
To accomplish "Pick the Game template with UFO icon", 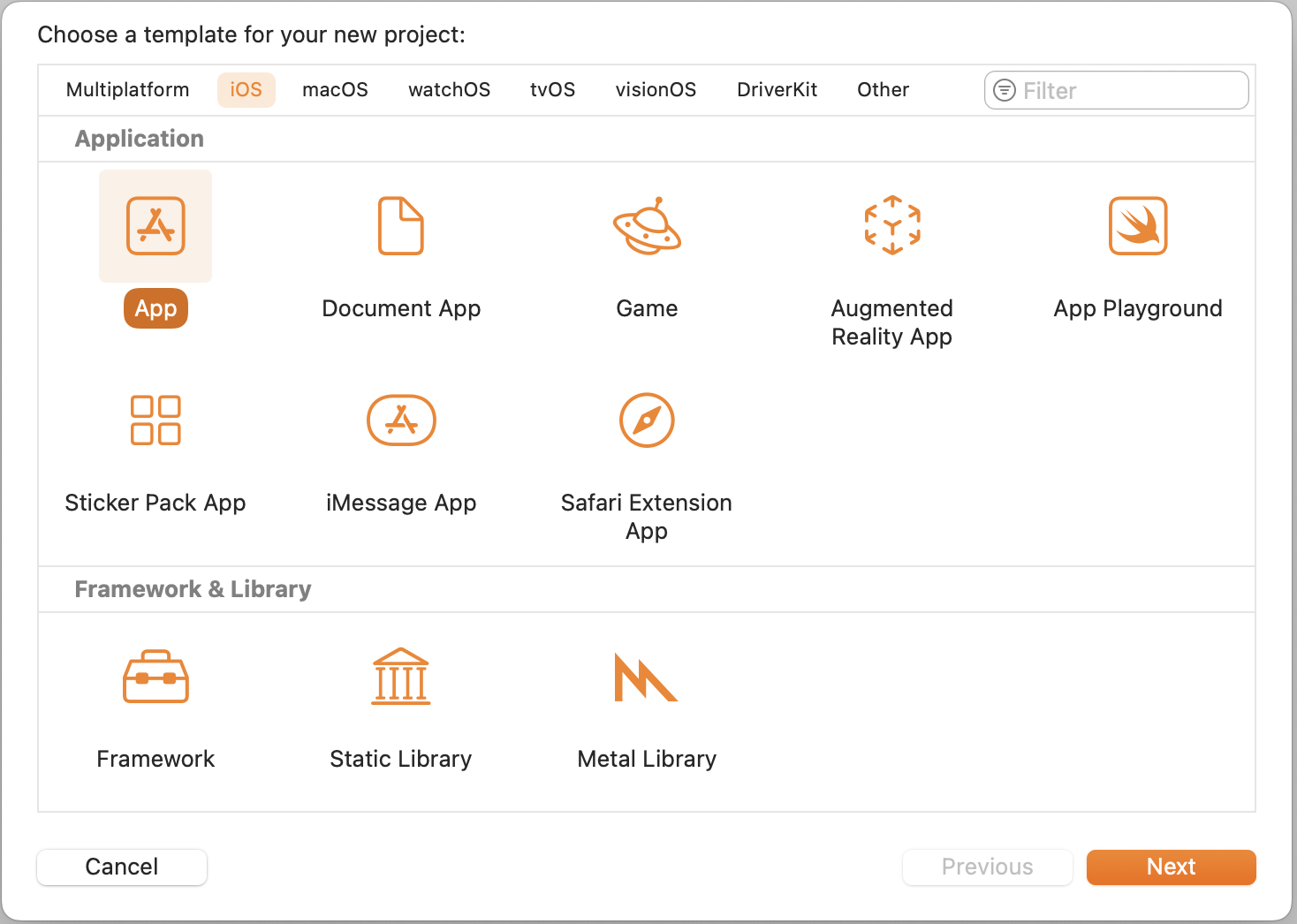I will (647, 226).
